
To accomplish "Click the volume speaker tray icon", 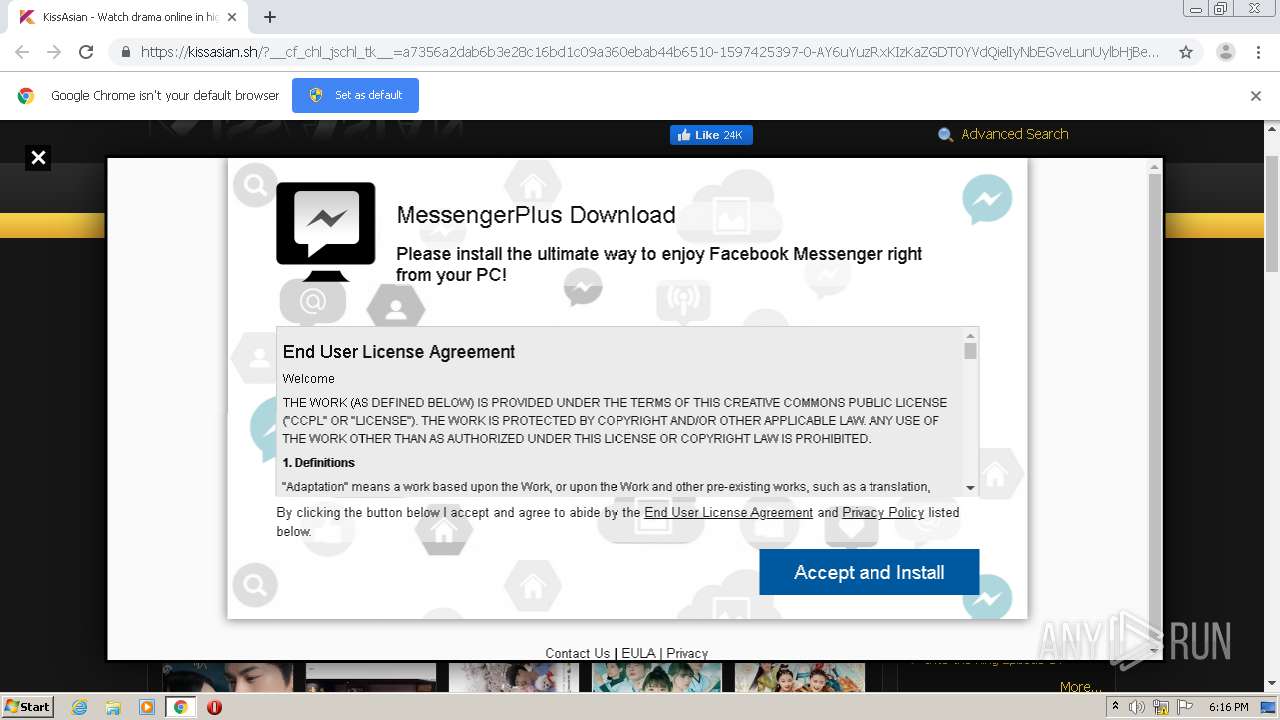I will [x=1137, y=707].
